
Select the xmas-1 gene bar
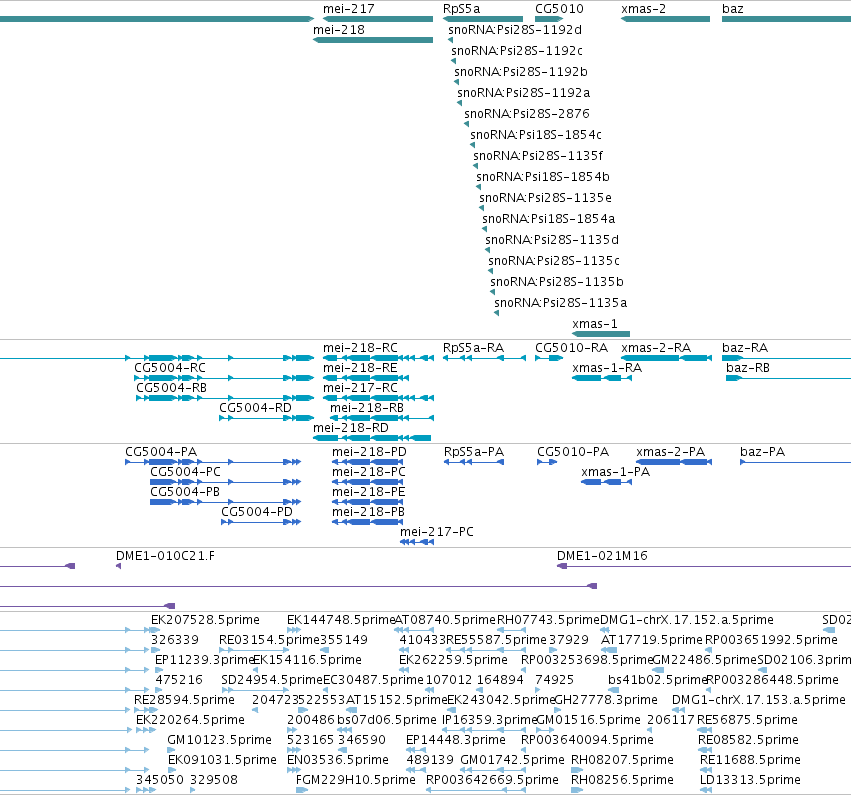(x=601, y=334)
